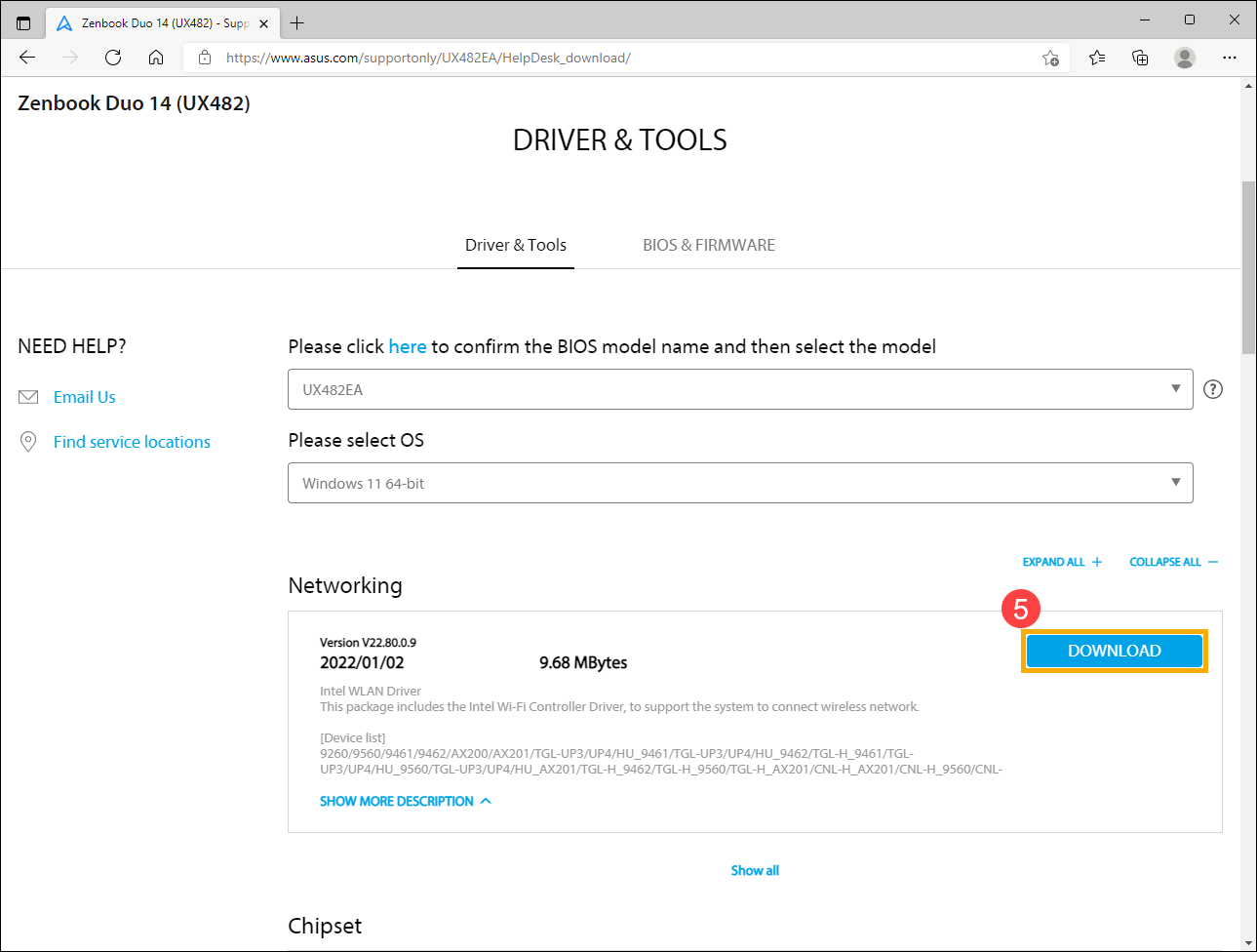Switch to the BIOS & FIRMWARE tab
This screenshot has width=1257, height=952.
[x=709, y=245]
